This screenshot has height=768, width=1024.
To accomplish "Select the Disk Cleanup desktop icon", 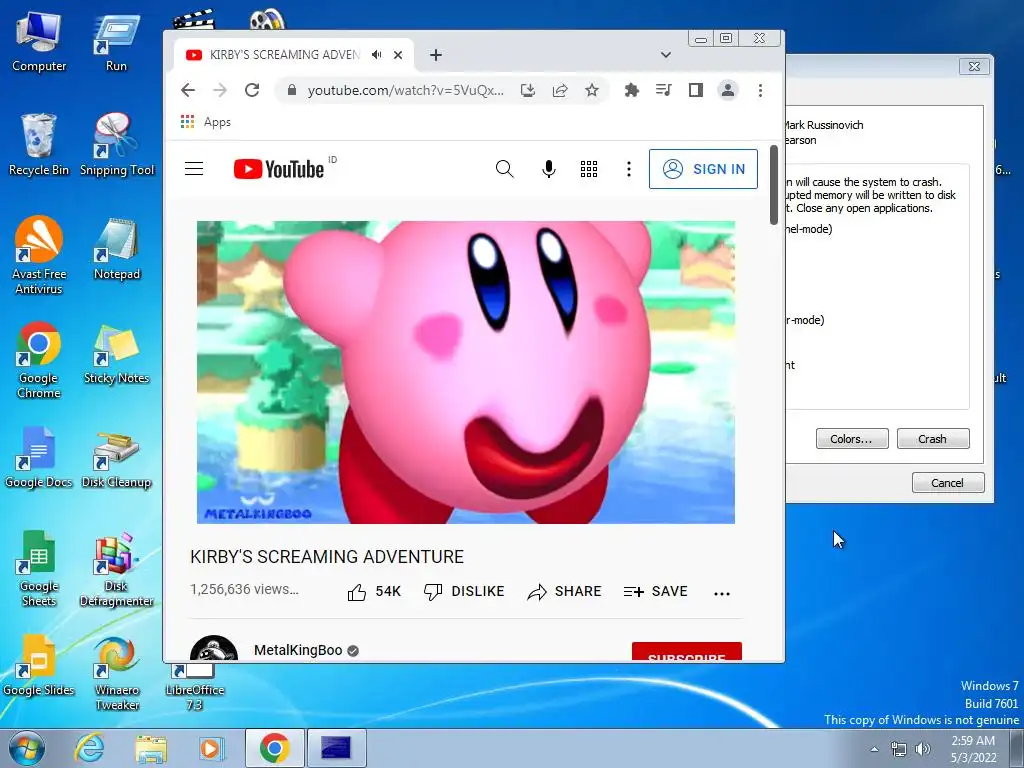I will tap(117, 458).
